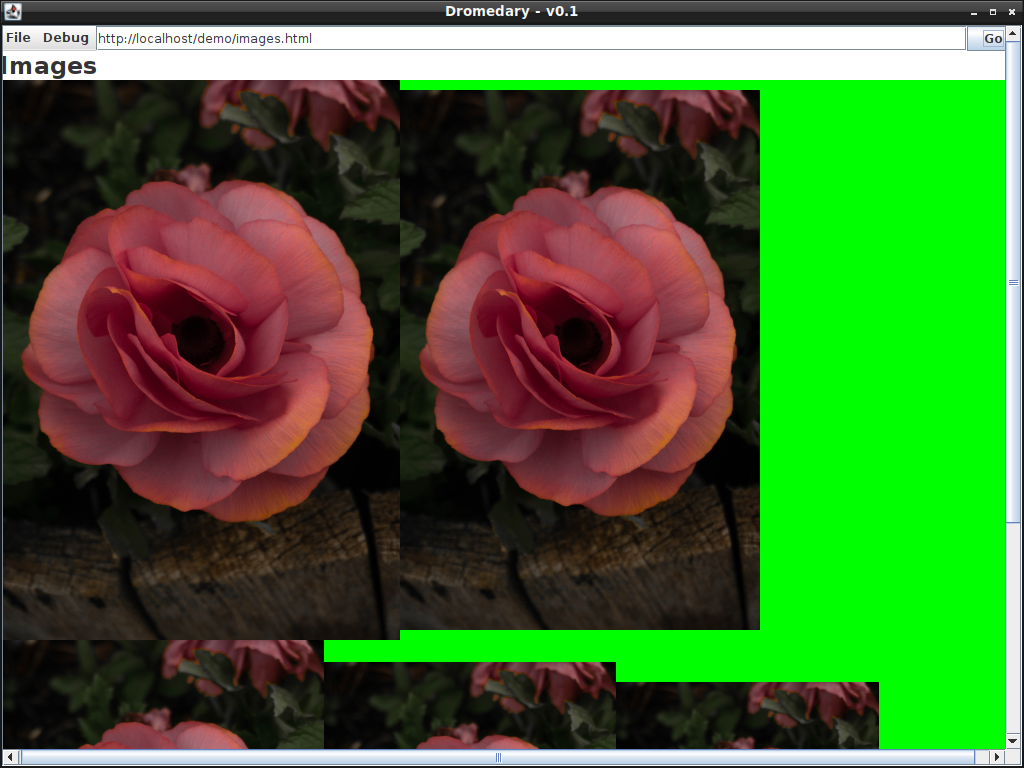Click the bottom-right smallest rose image
Screen dimensions: 1024x768
click(x=747, y=715)
